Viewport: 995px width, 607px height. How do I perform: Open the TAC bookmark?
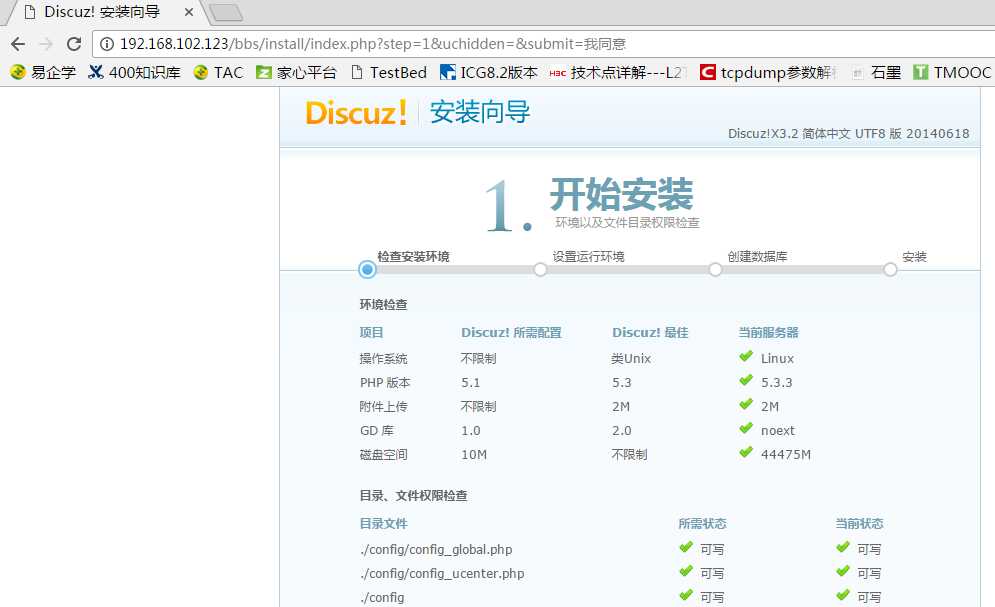coord(218,72)
